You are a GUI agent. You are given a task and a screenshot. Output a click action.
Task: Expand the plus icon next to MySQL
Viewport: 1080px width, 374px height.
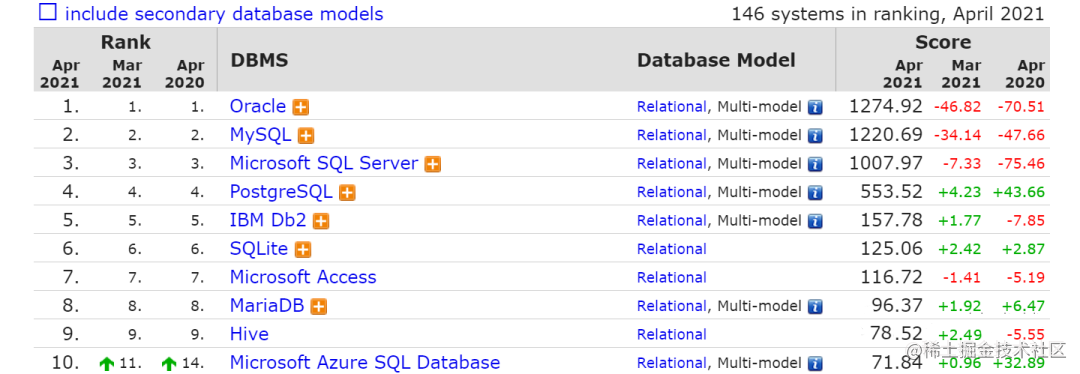click(306, 136)
